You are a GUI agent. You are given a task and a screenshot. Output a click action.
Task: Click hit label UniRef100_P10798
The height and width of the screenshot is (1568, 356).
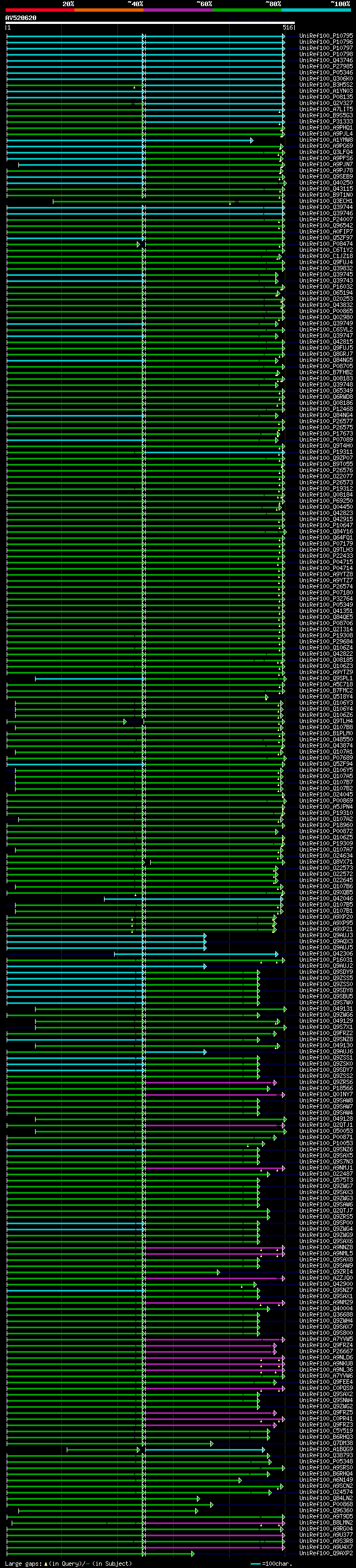(326, 54)
